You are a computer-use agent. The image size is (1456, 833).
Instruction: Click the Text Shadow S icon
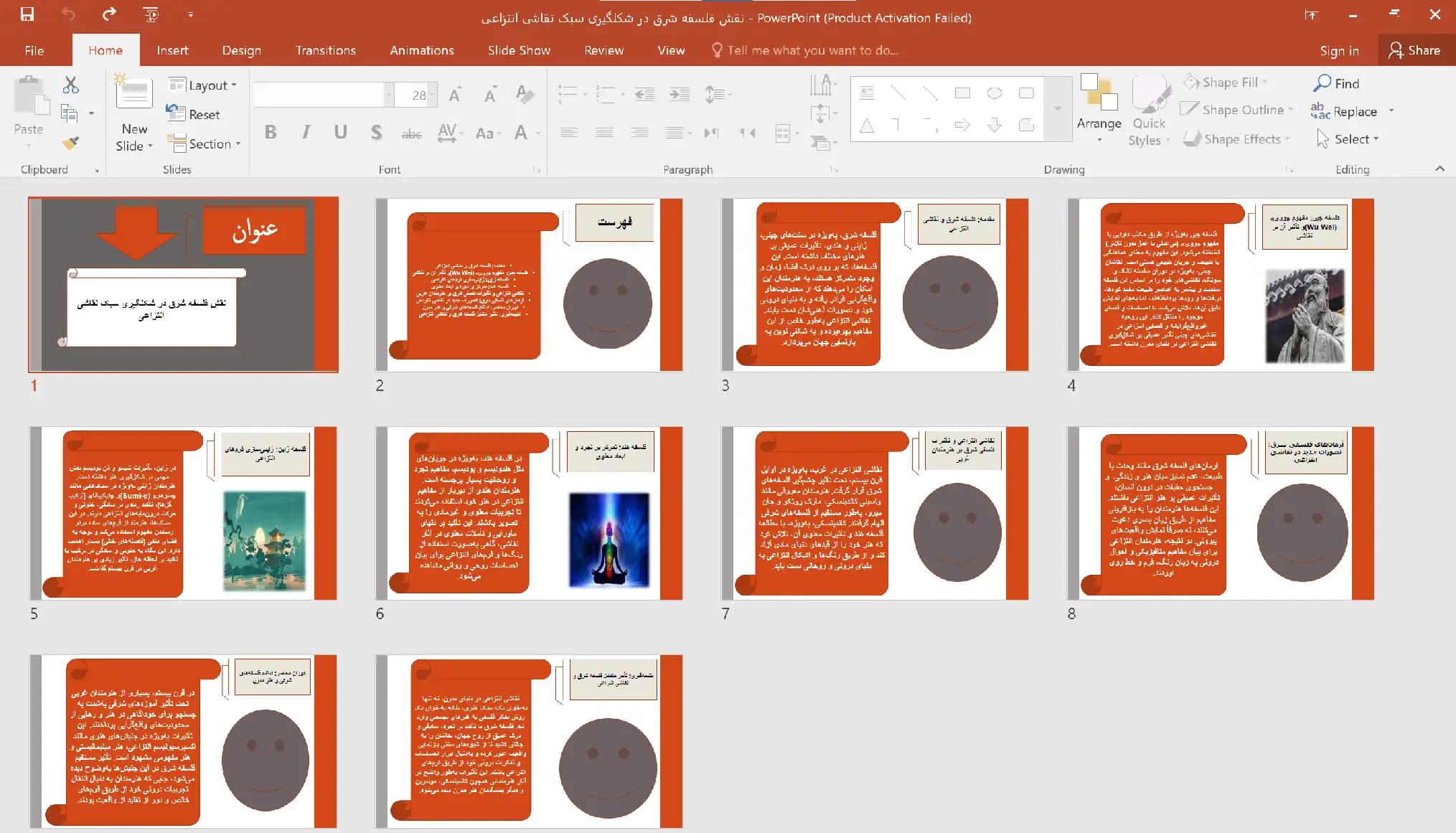point(376,133)
